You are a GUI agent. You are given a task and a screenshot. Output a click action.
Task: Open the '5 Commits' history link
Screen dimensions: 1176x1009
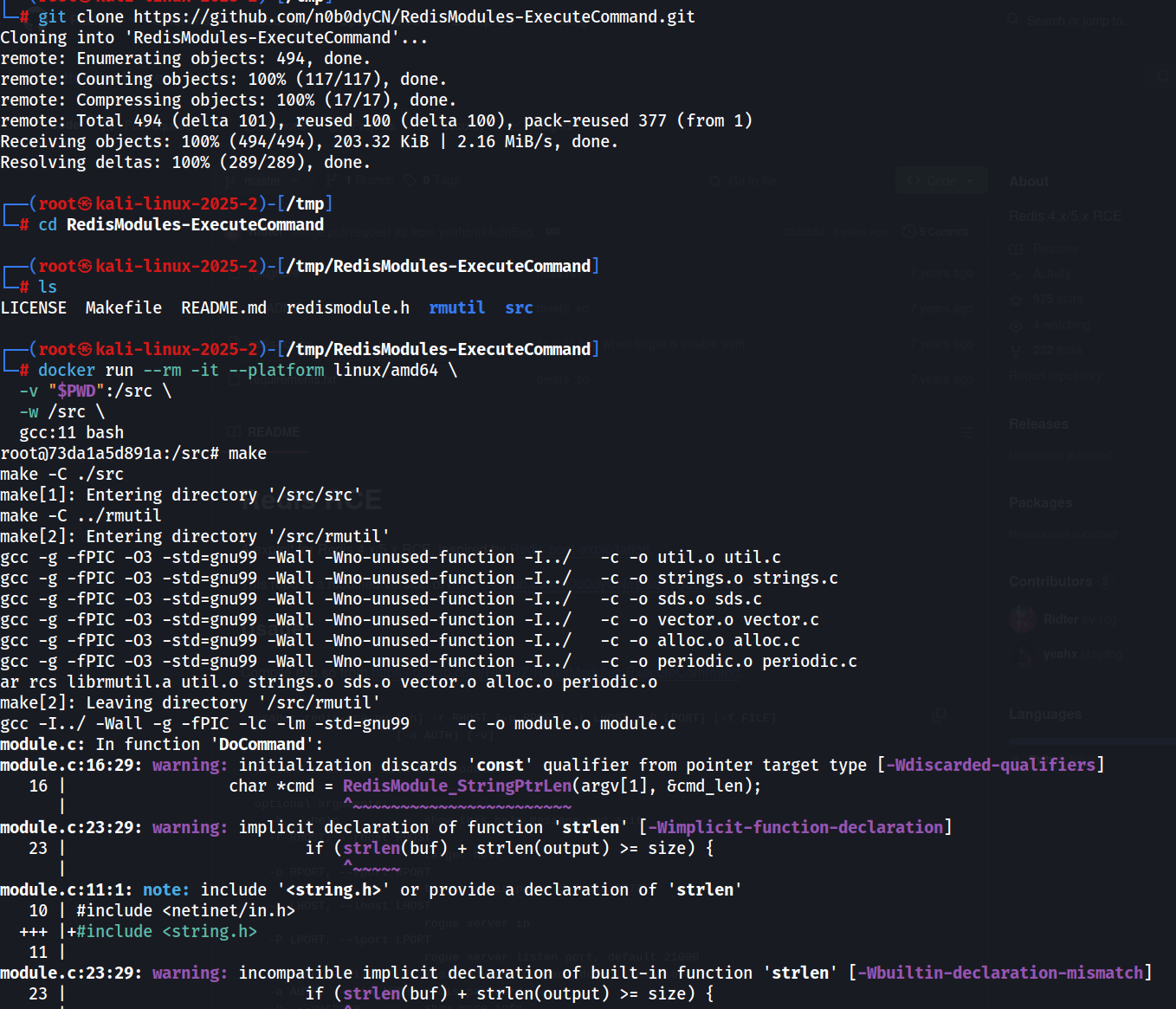click(936, 232)
